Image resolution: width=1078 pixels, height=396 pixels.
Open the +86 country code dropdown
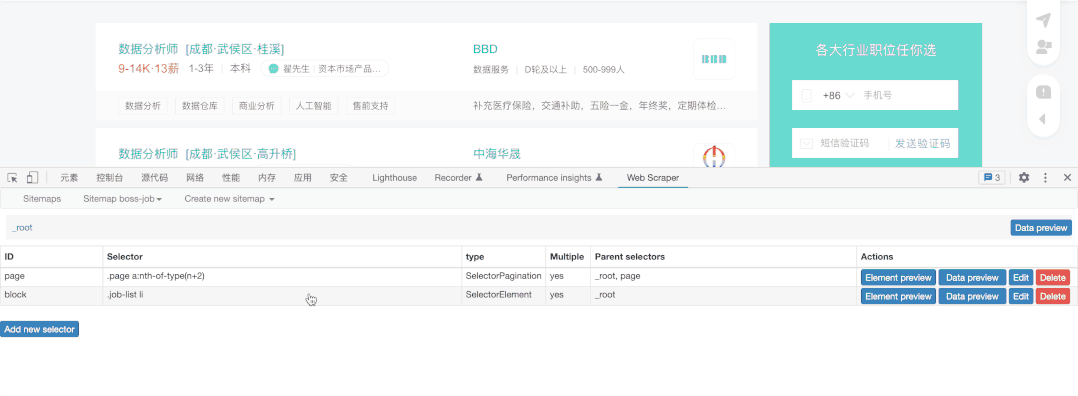pos(838,96)
